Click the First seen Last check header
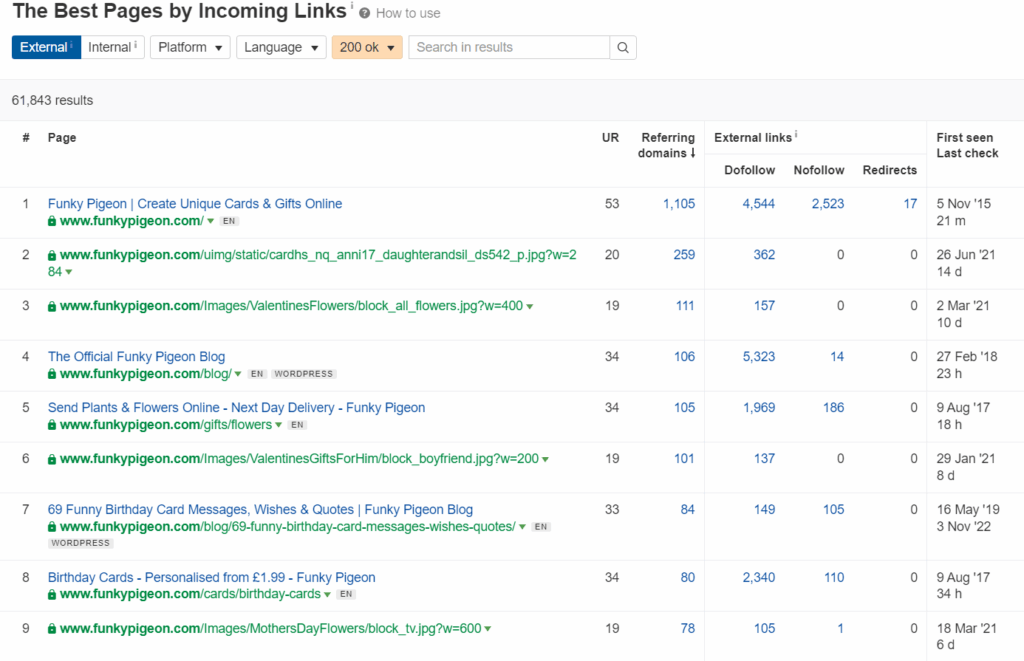This screenshot has width=1024, height=661. click(967, 145)
